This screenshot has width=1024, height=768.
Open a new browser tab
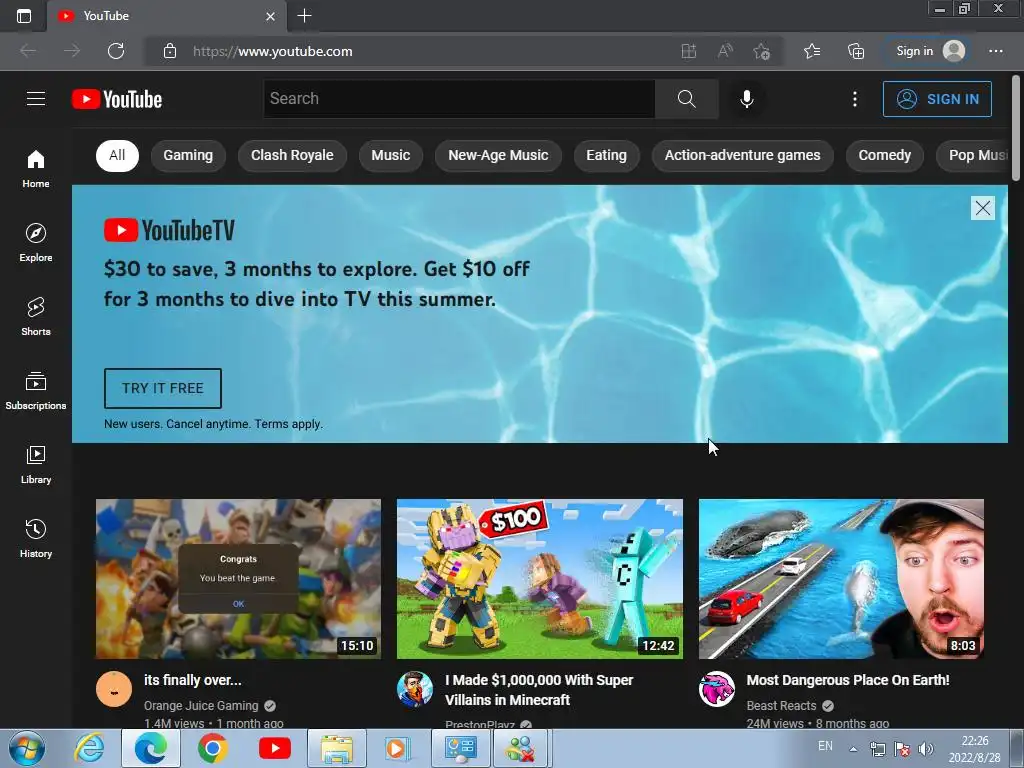click(x=304, y=16)
